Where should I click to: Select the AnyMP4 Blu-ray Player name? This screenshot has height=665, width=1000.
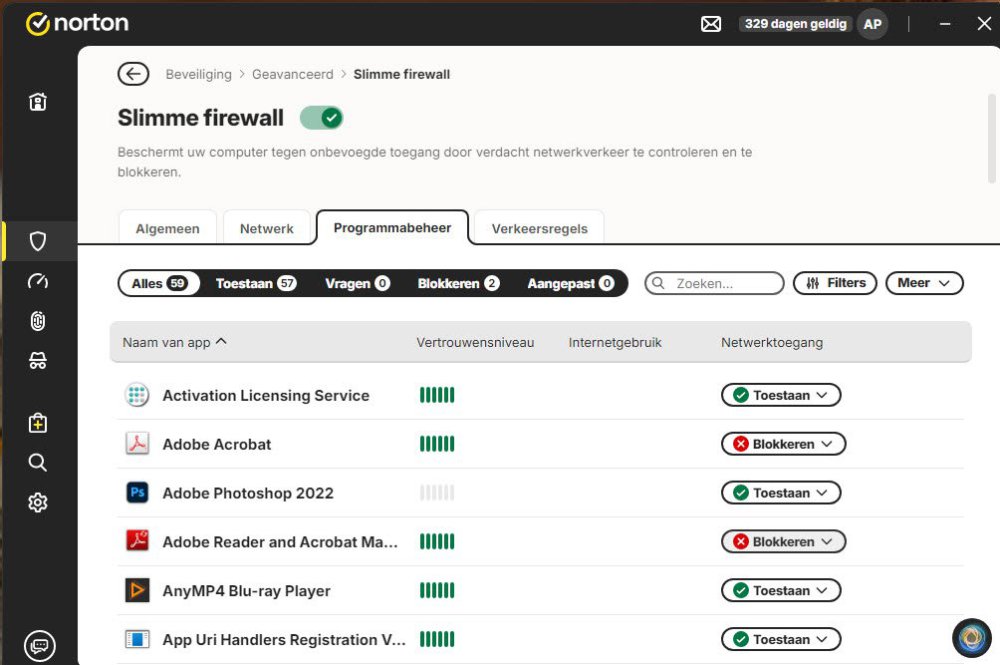246,590
